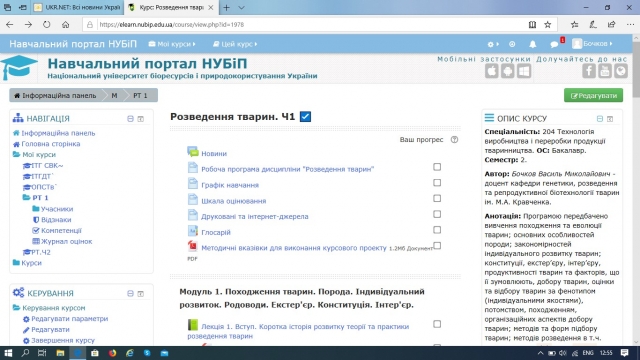This screenshot has width=640, height=360.
Task: Visit the YouTube channel icon
Action: coord(604,71)
